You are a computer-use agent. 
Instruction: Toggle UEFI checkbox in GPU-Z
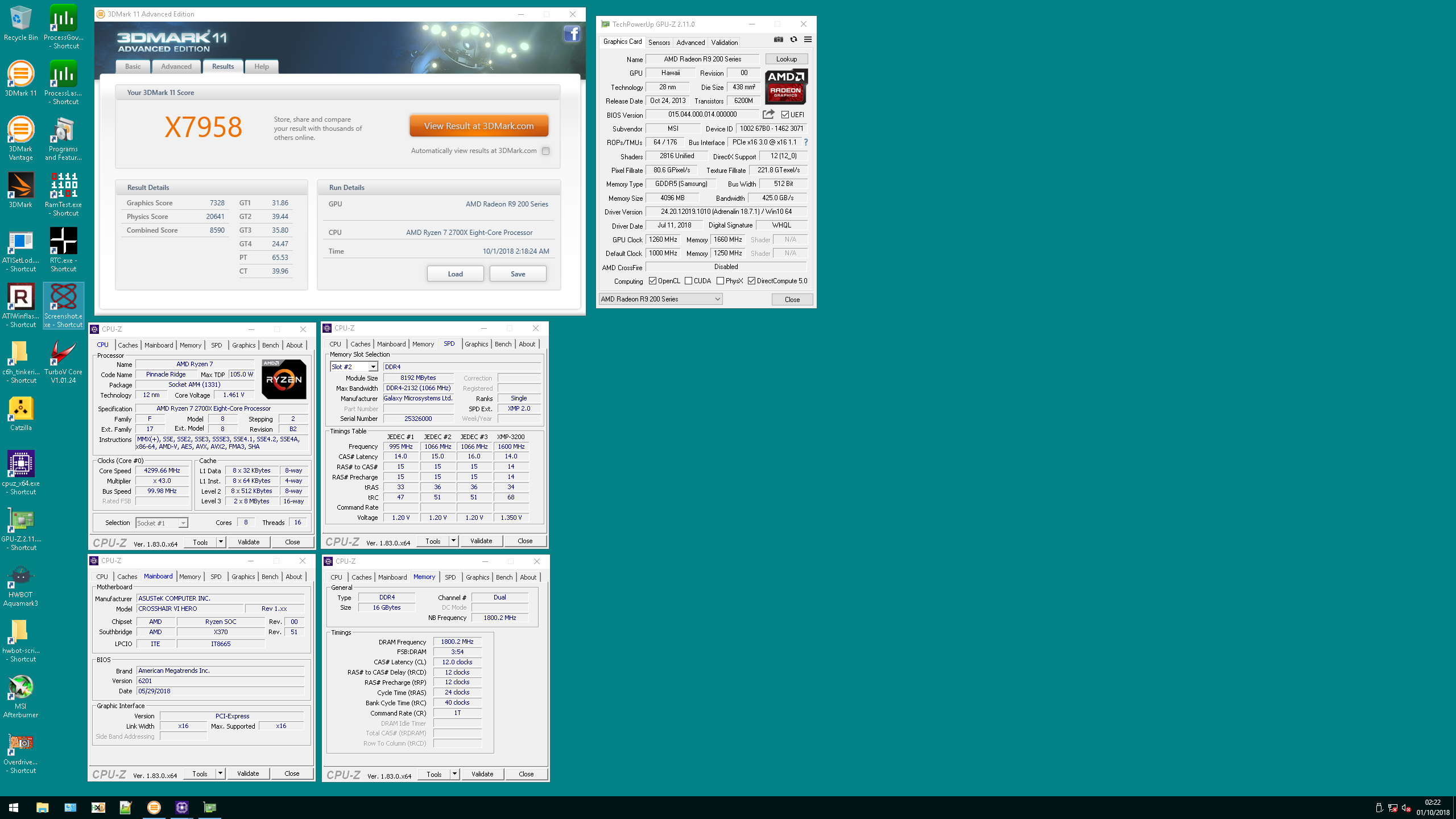(x=785, y=114)
